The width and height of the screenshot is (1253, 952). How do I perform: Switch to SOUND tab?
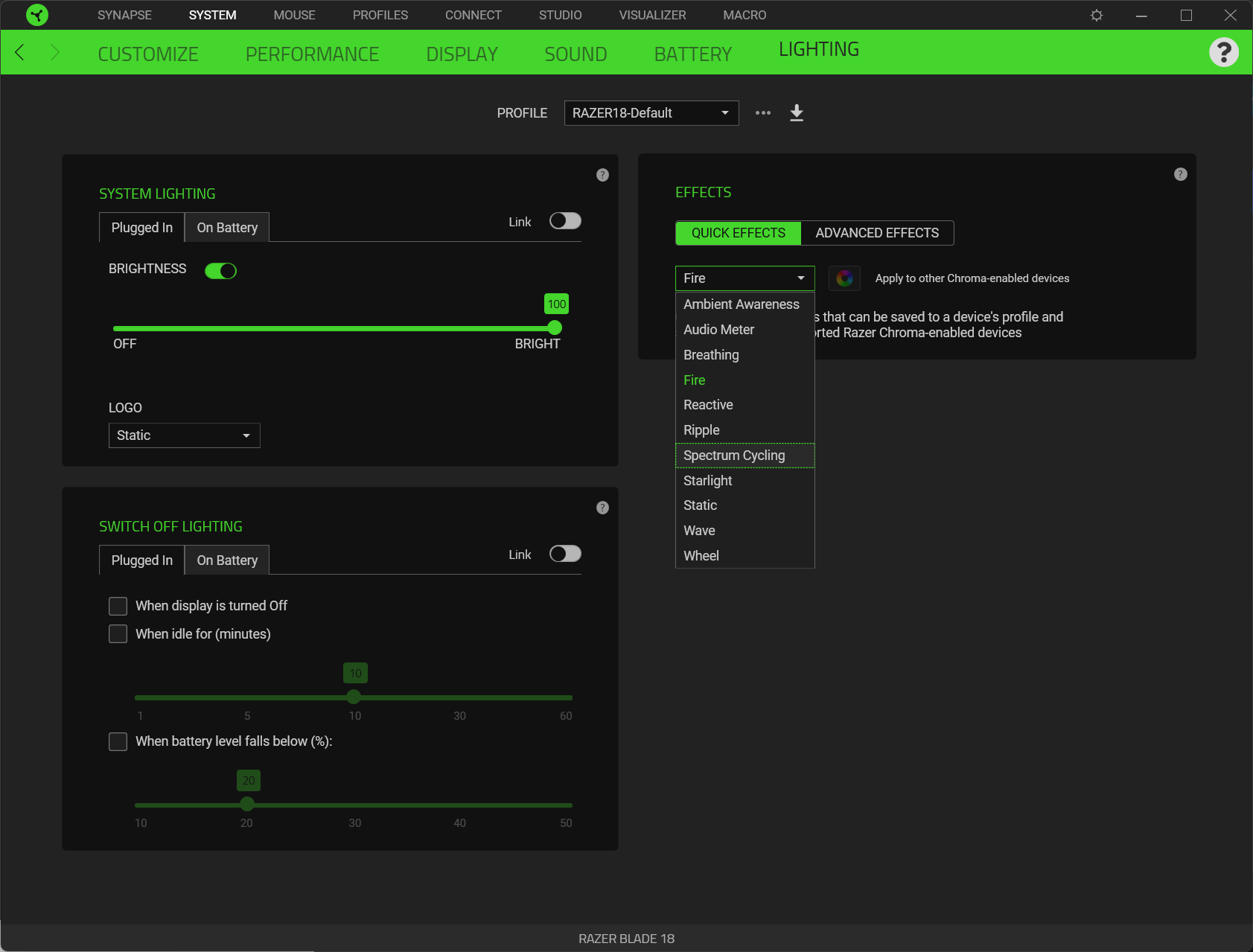pos(576,54)
